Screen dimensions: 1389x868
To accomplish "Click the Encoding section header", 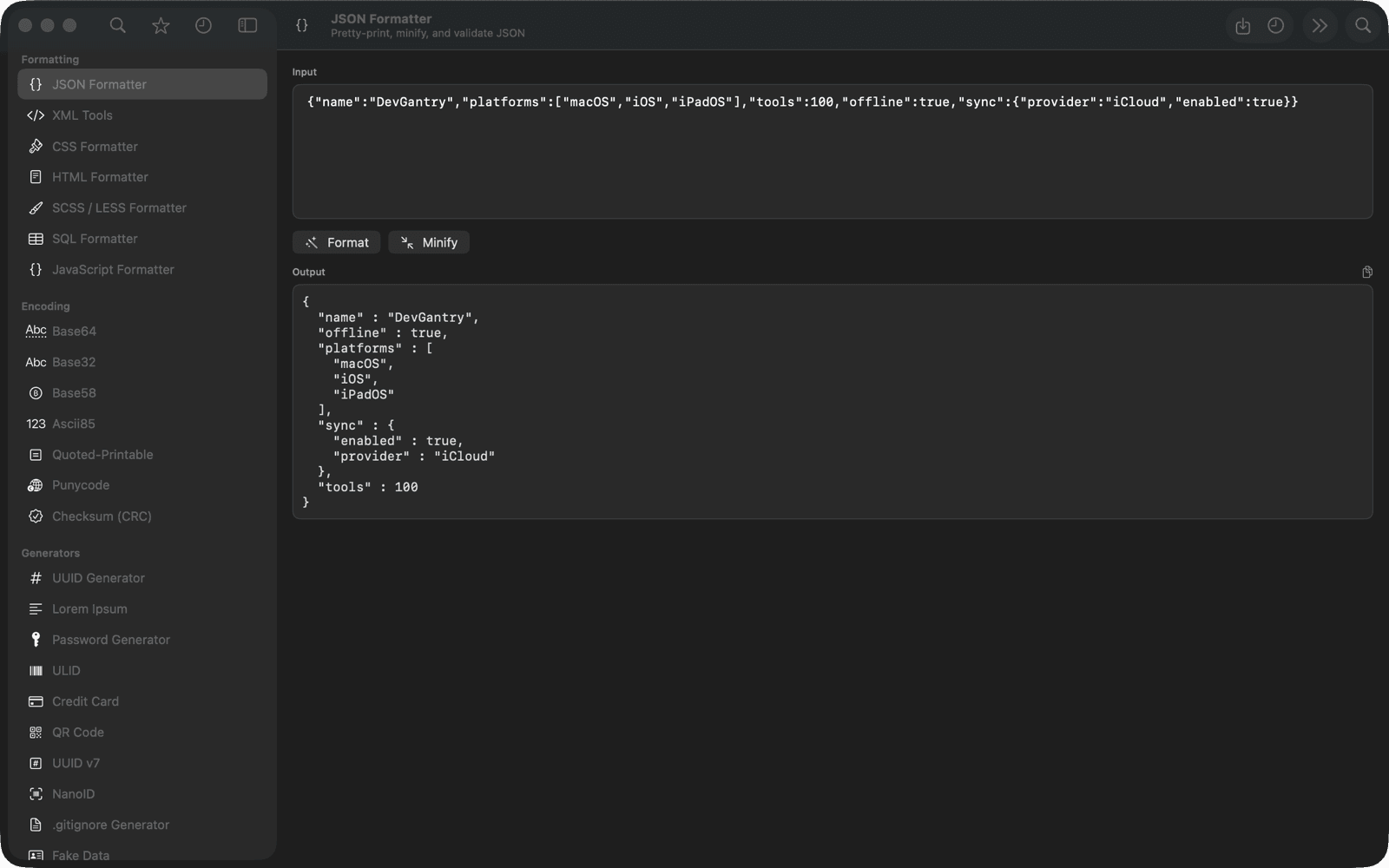I will click(46, 306).
